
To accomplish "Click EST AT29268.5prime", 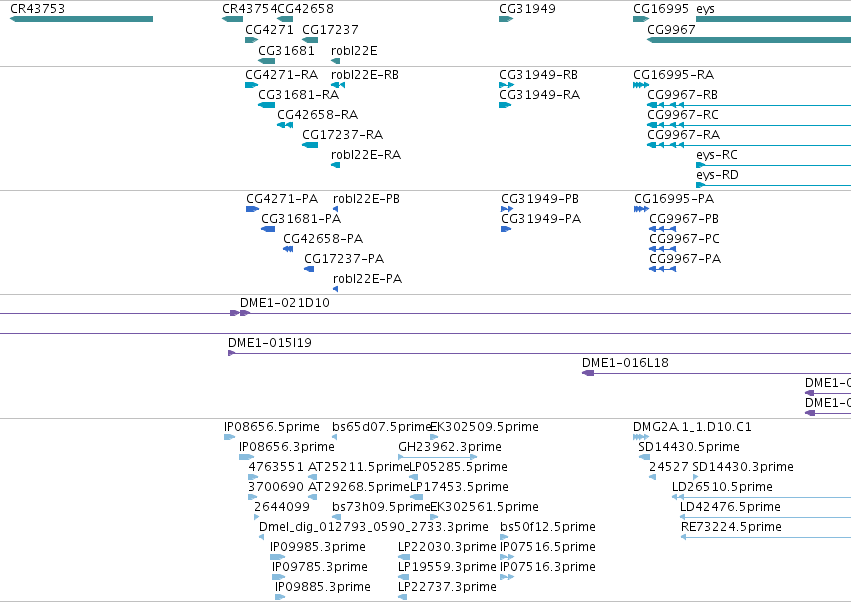I will click(x=313, y=497).
